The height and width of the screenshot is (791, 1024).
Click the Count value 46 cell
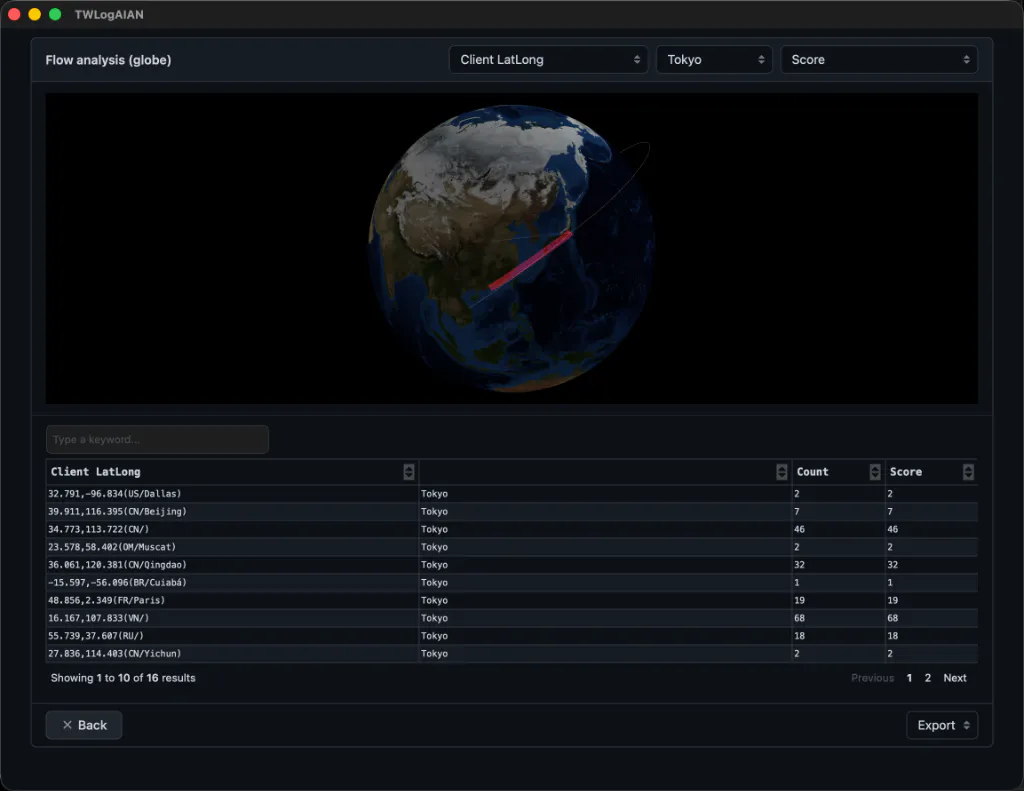pyautogui.click(x=839, y=529)
